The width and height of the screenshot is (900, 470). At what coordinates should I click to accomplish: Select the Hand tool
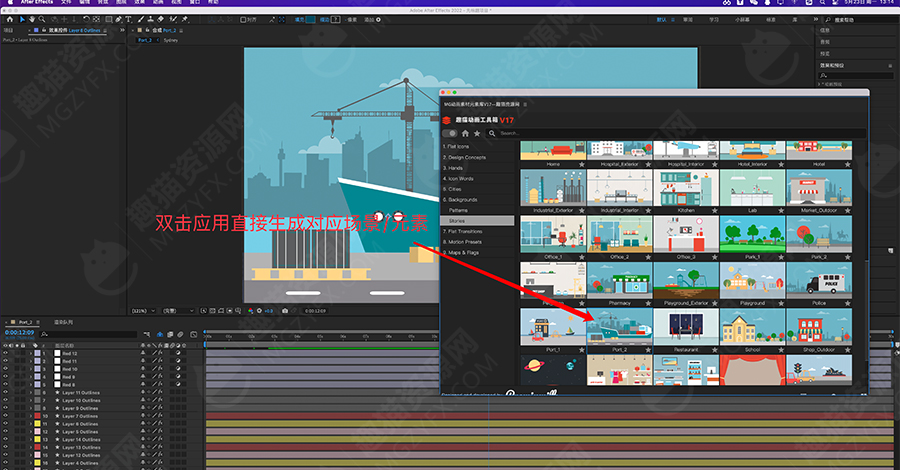coord(32,20)
